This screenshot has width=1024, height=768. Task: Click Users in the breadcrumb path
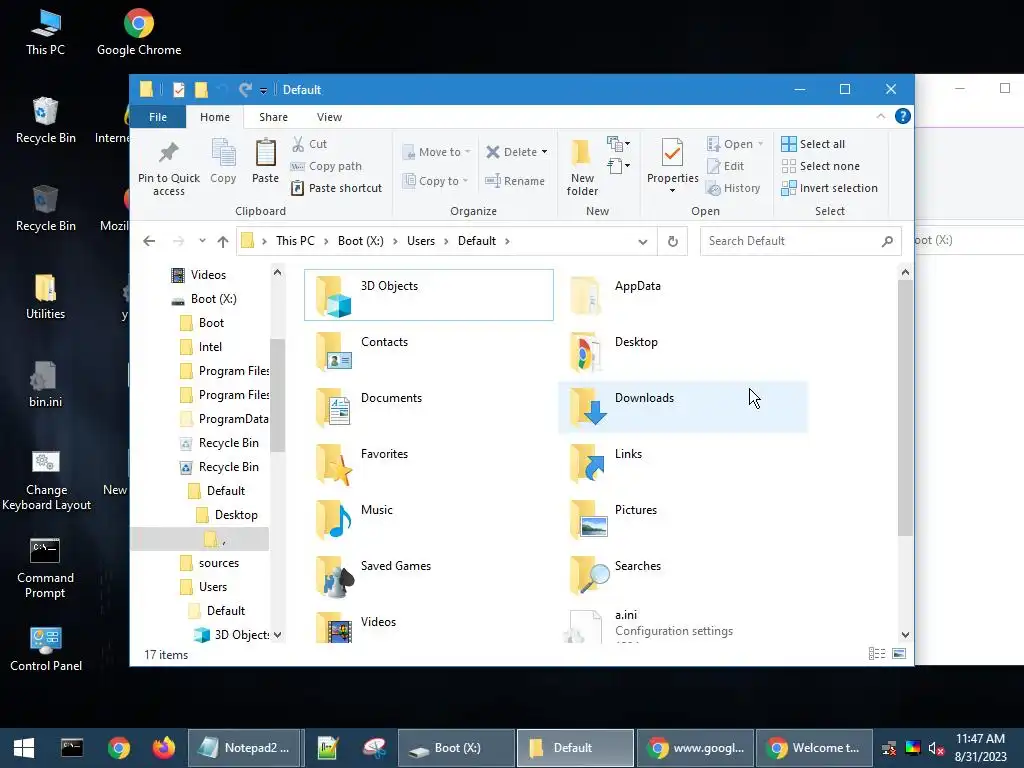tap(421, 241)
